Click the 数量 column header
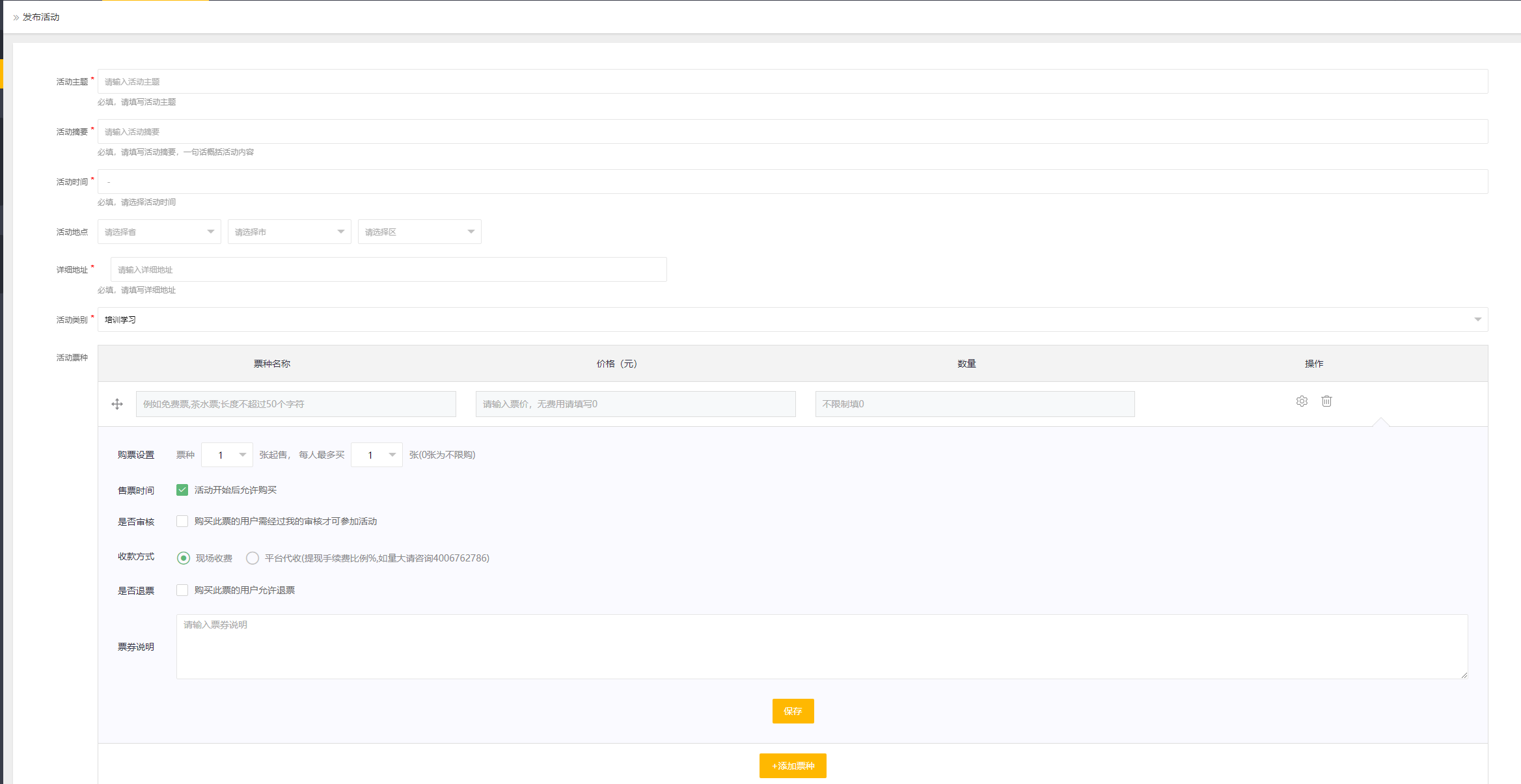 (x=966, y=364)
